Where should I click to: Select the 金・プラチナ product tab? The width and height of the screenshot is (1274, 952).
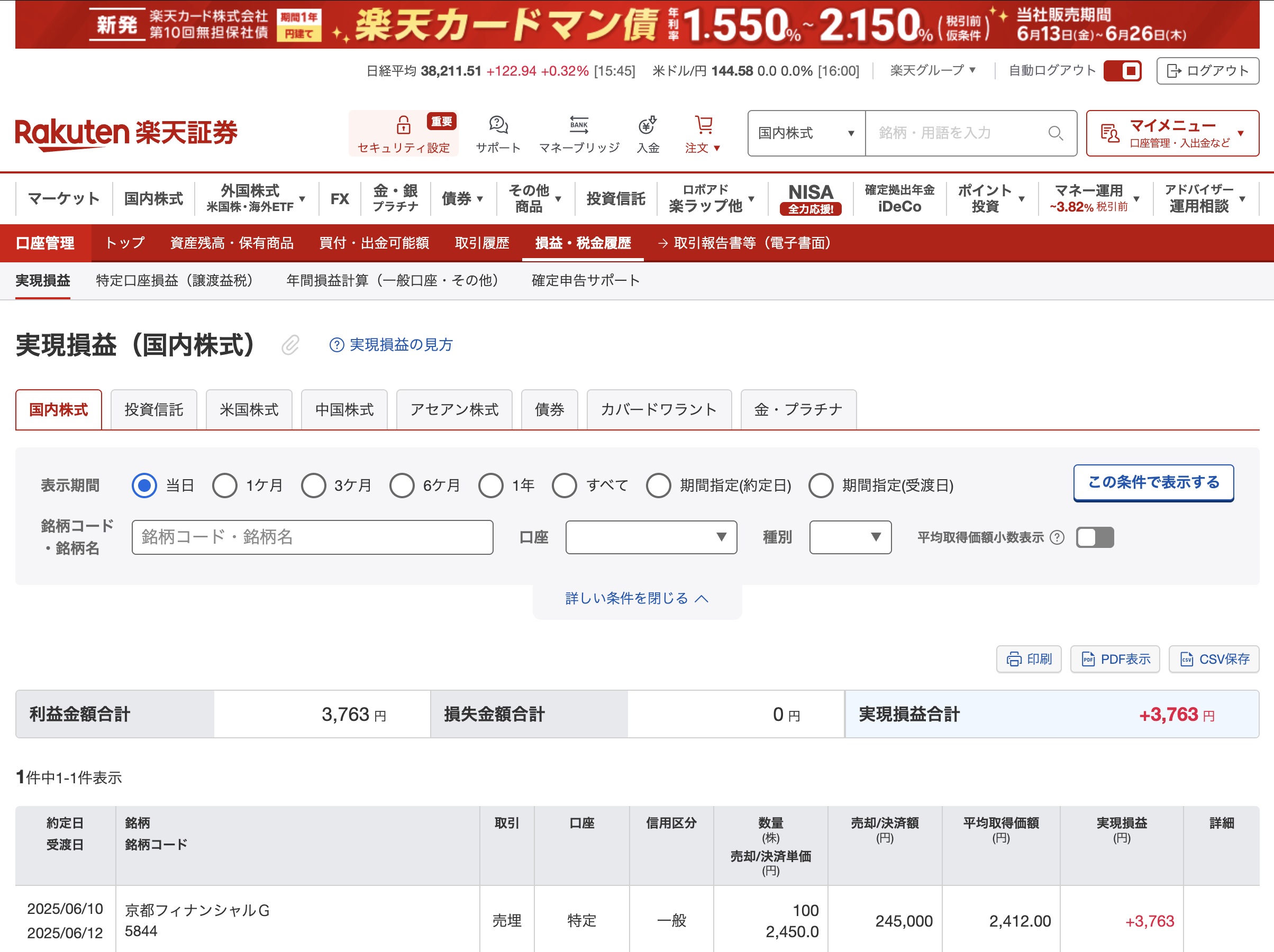(798, 409)
